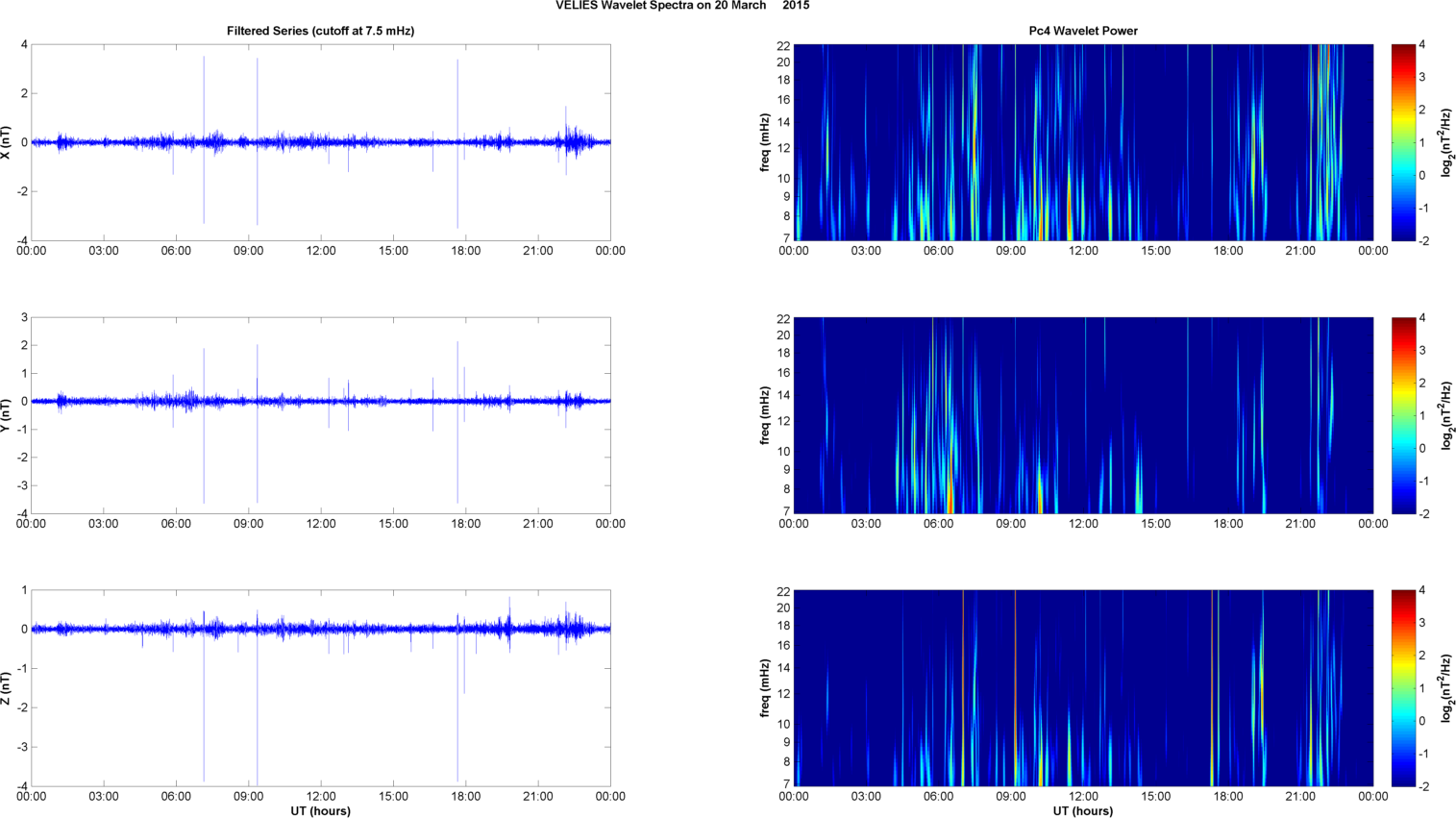Click the 18:00 tick under bottom spectrogram

coord(1227,796)
